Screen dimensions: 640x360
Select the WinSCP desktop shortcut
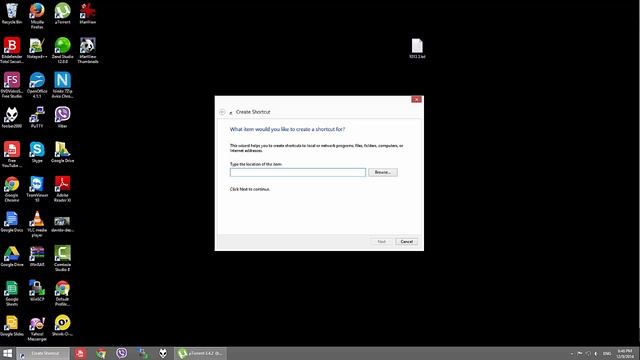pyautogui.click(x=37, y=291)
